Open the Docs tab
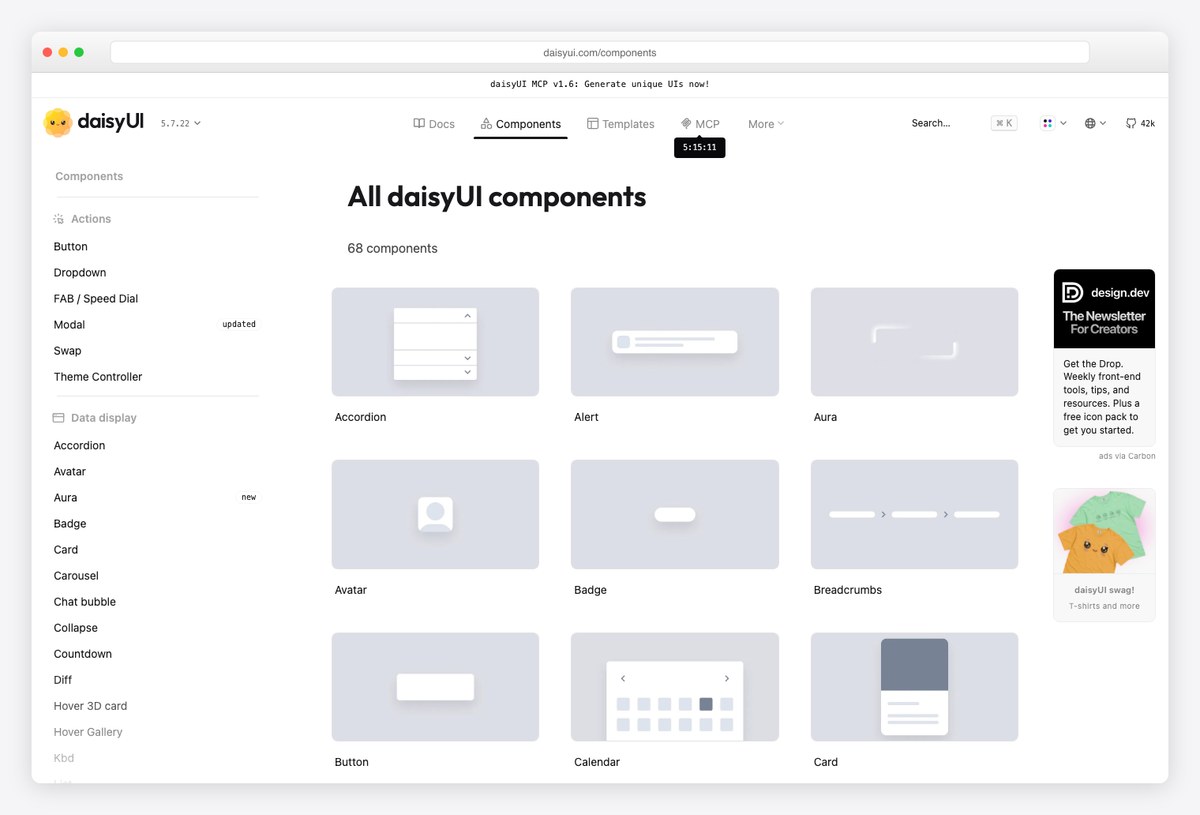1200x815 pixels. point(434,124)
